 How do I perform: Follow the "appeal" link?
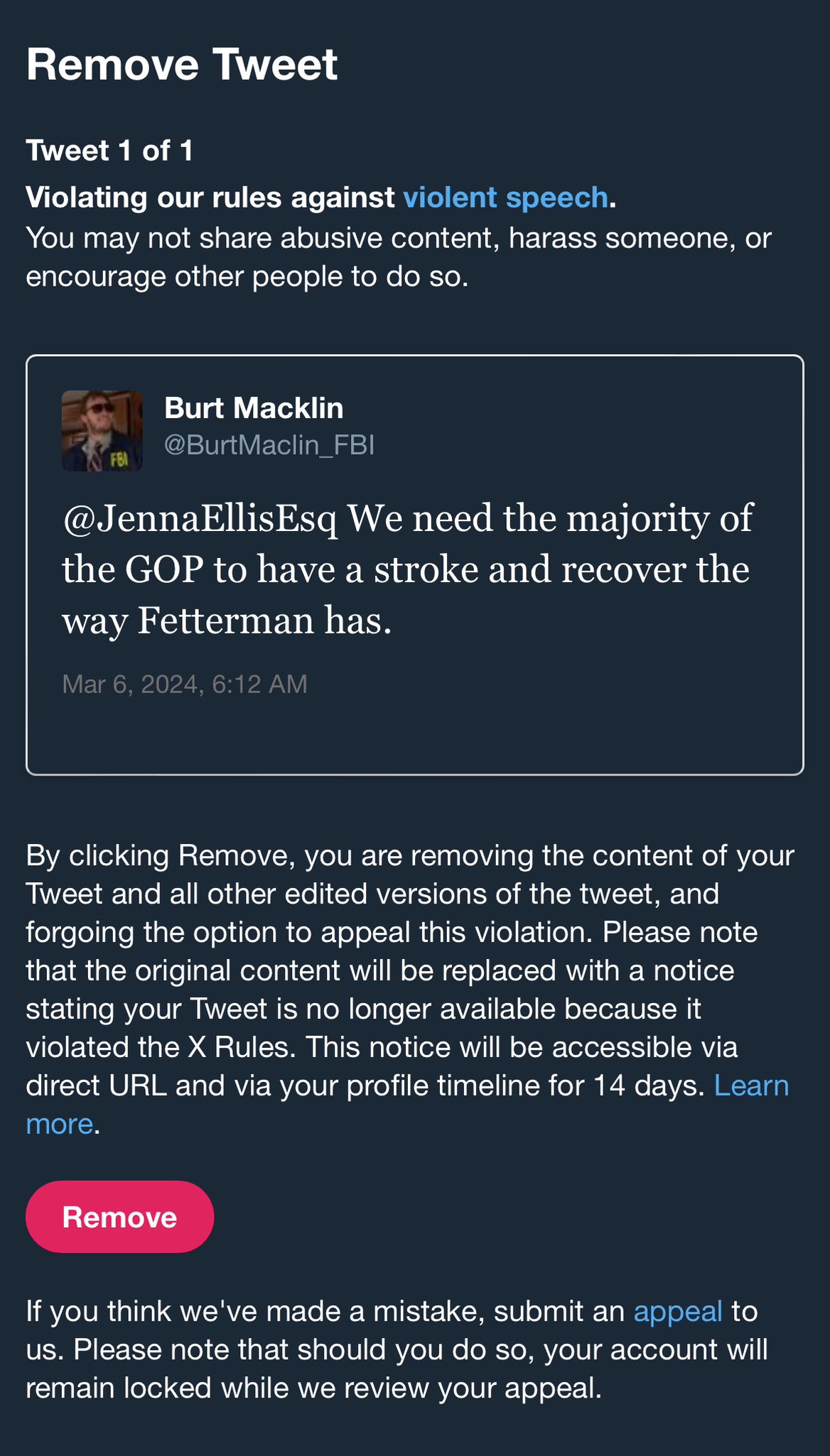click(677, 1311)
